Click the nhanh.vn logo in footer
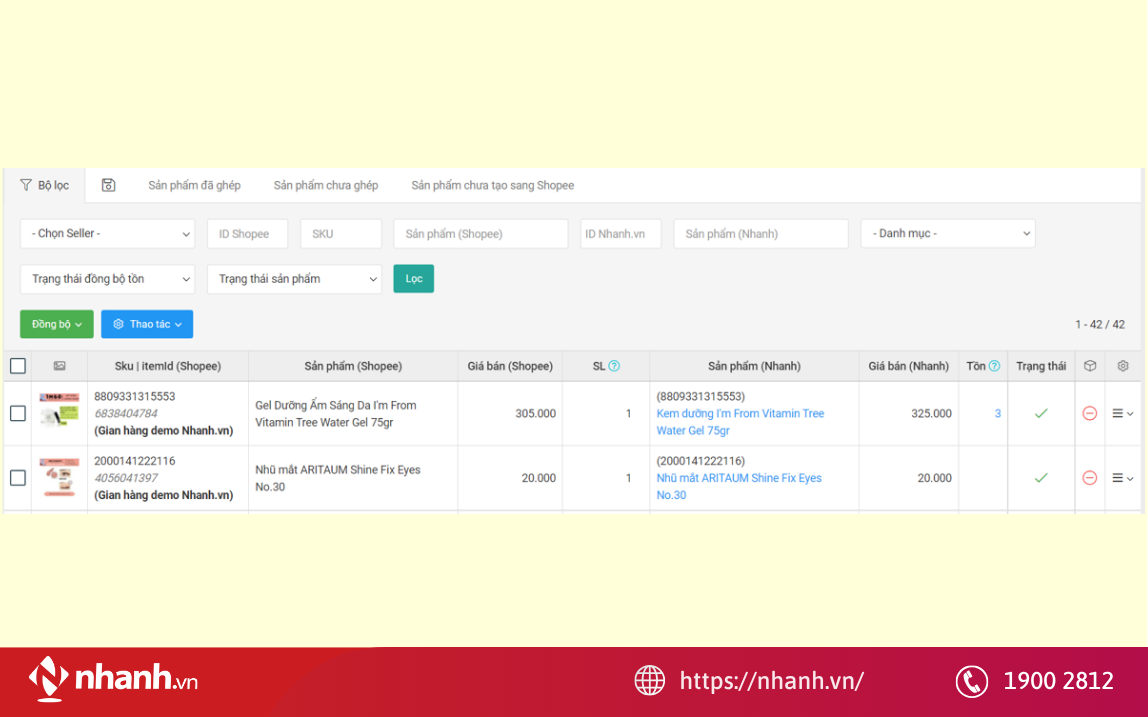Screen dimensions: 1148x717 (113, 679)
